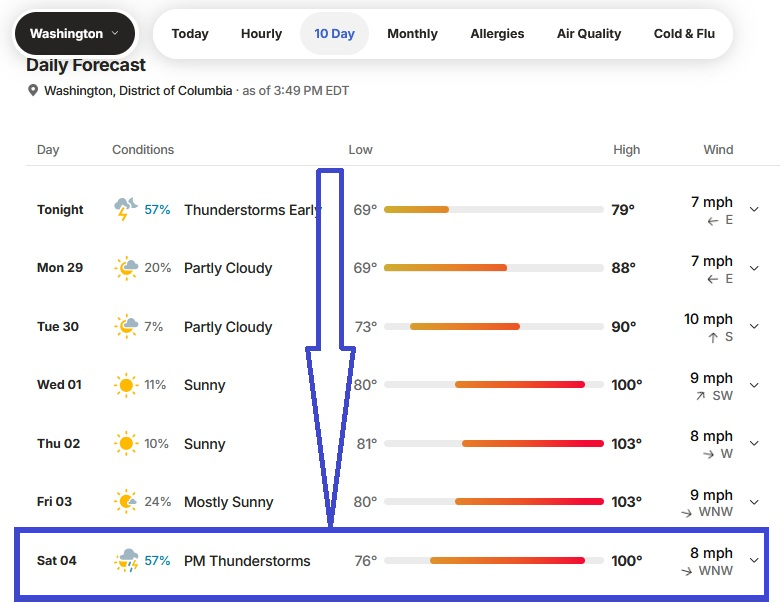This screenshot has width=784, height=612.
Task: Click the Tonight east wind arrow
Action: (713, 220)
